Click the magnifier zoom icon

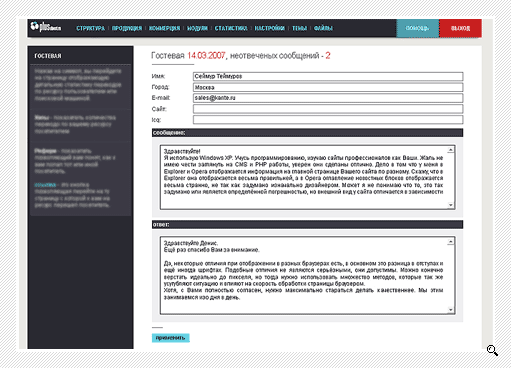tap(492, 351)
